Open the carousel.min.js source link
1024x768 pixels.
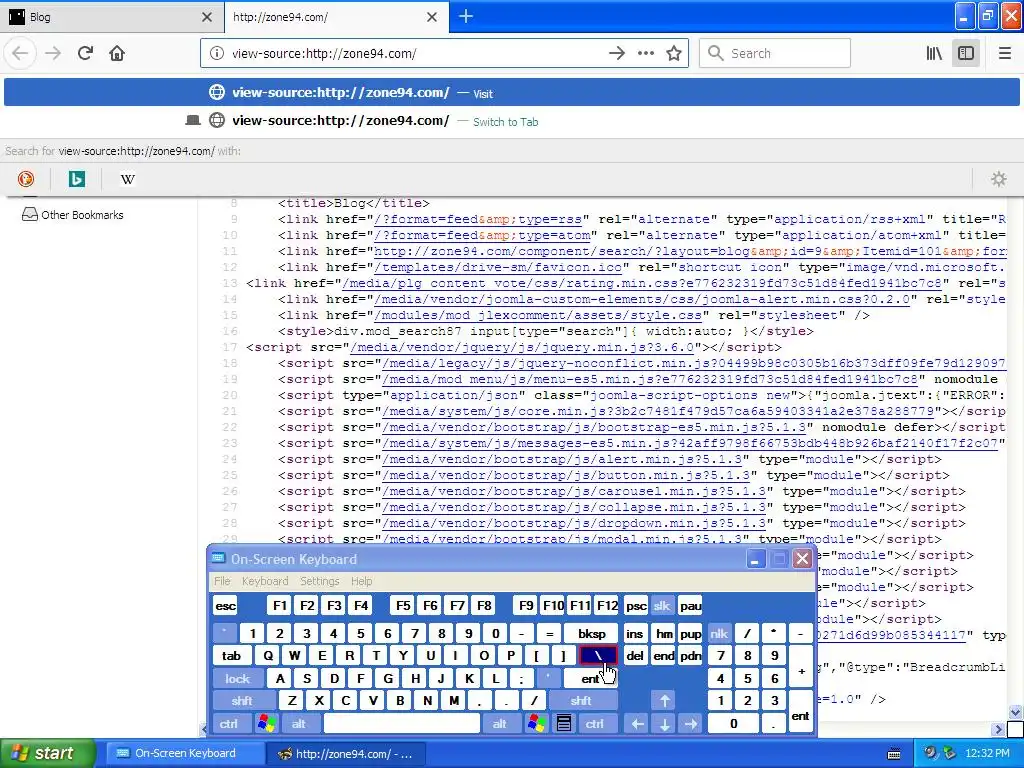click(574, 491)
